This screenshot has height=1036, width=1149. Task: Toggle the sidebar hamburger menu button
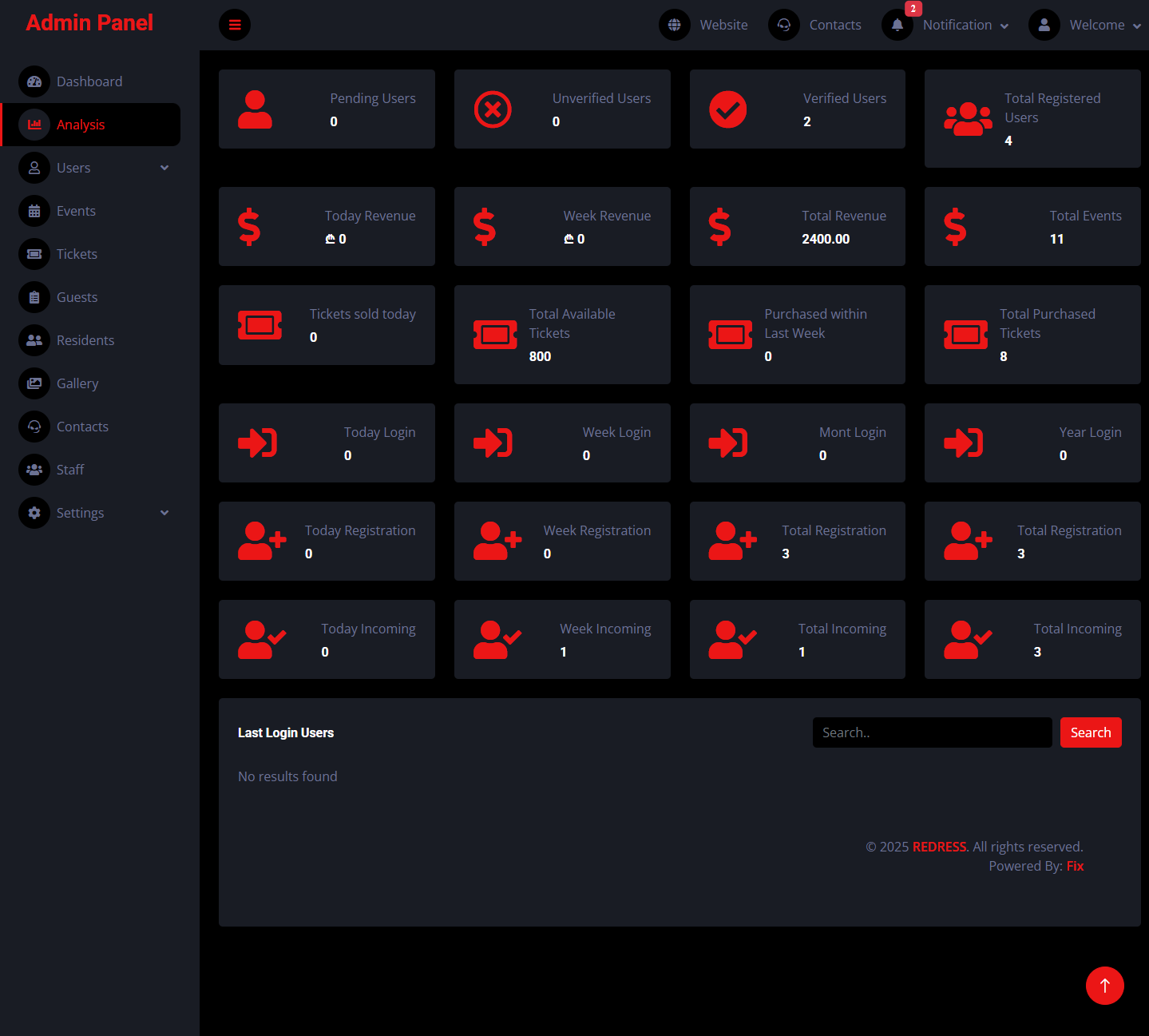[x=234, y=25]
